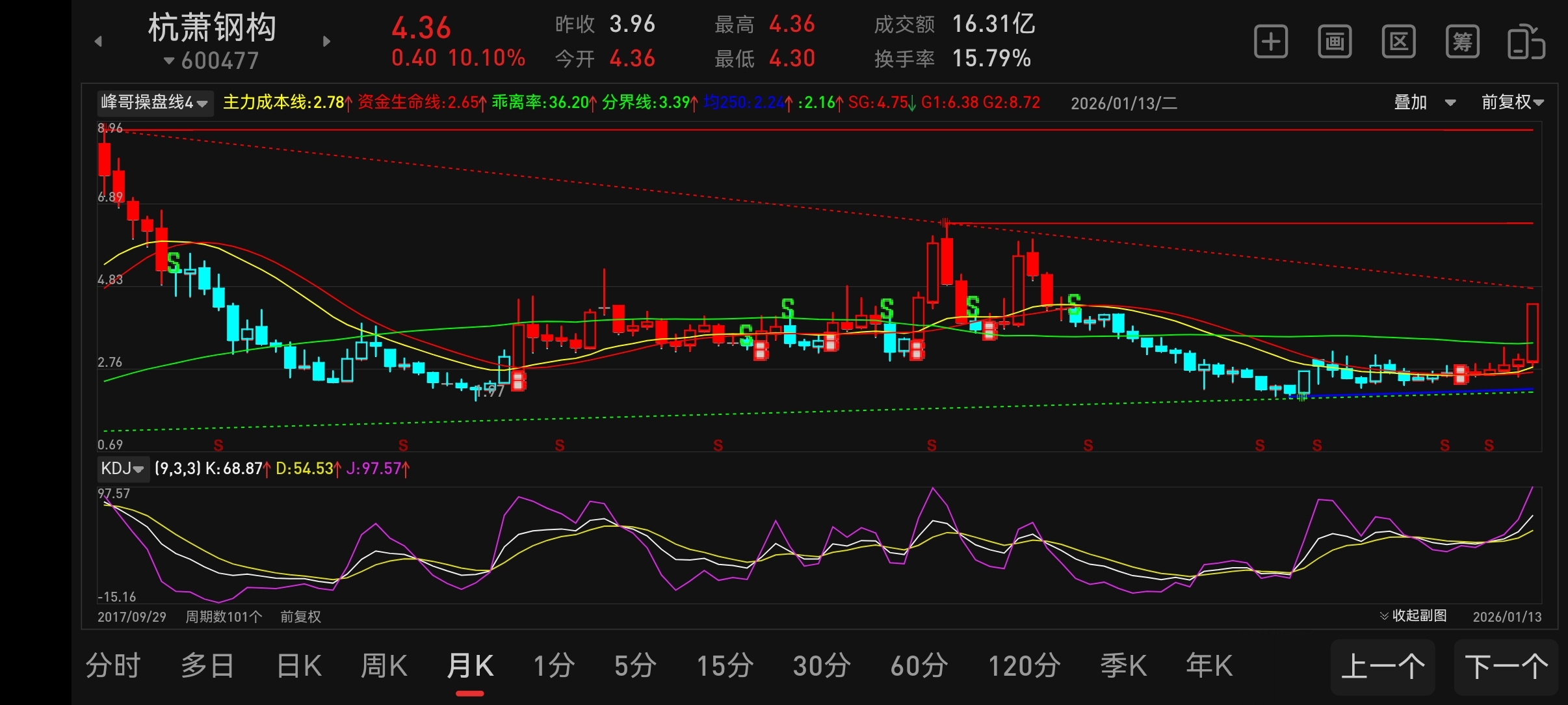
Task: Expand the 峰哥操盘线4 indicator dropdown
Action: tap(155, 103)
